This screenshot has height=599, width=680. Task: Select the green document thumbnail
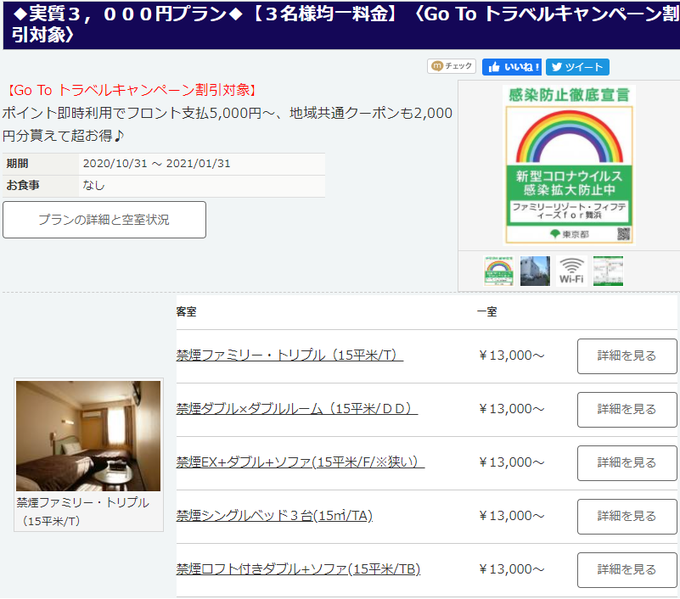(608, 271)
